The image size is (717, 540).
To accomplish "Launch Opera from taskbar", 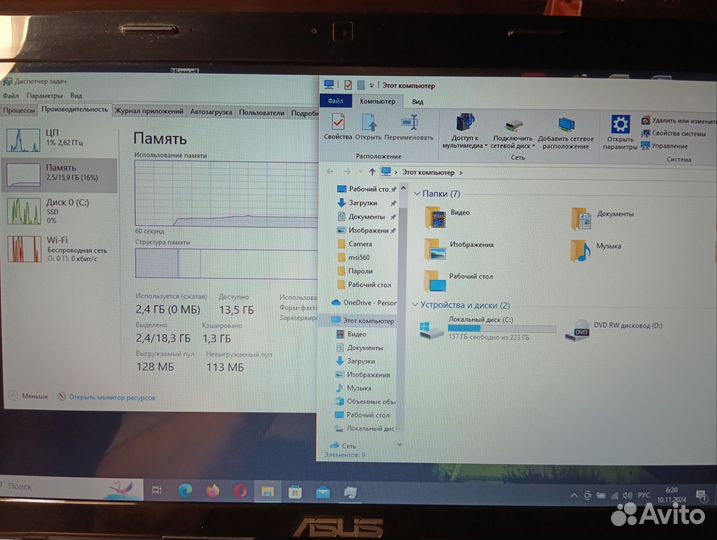I will pyautogui.click(x=241, y=492).
